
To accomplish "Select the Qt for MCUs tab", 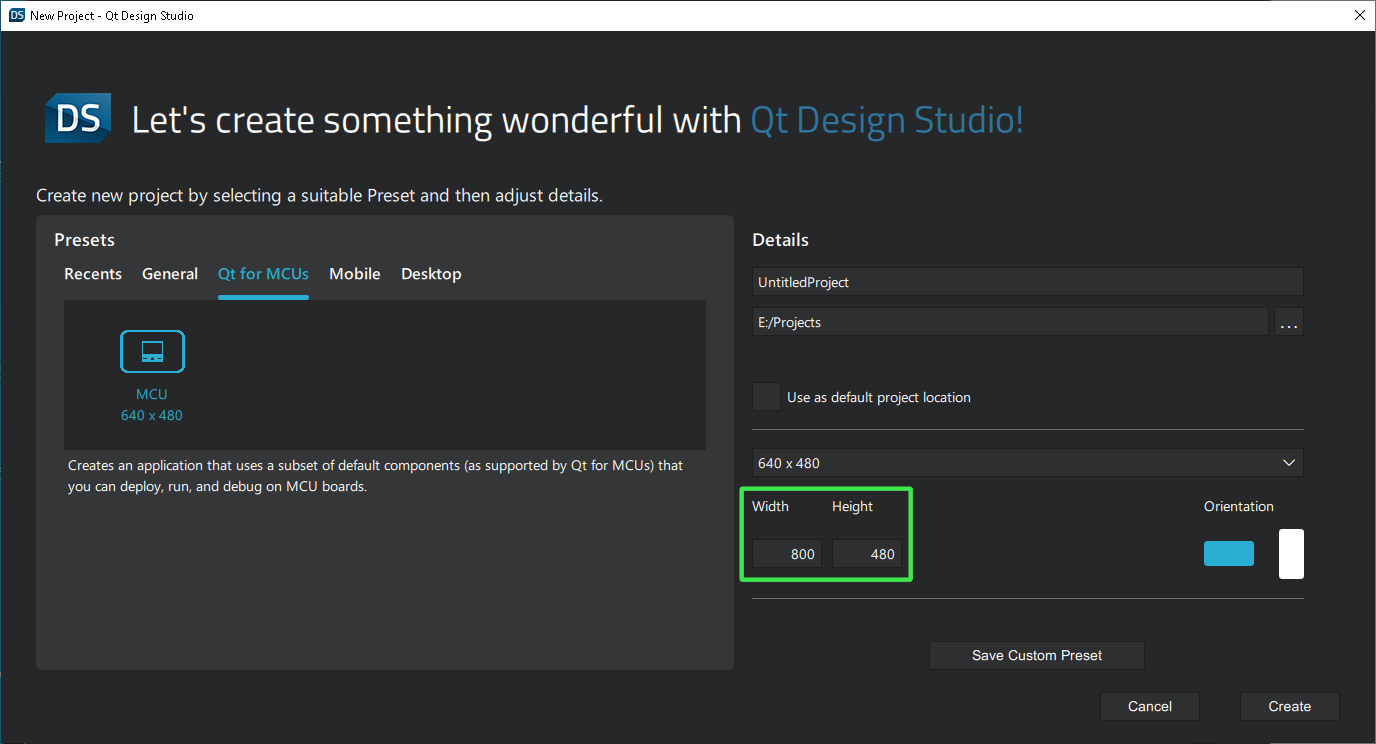I will click(x=263, y=273).
